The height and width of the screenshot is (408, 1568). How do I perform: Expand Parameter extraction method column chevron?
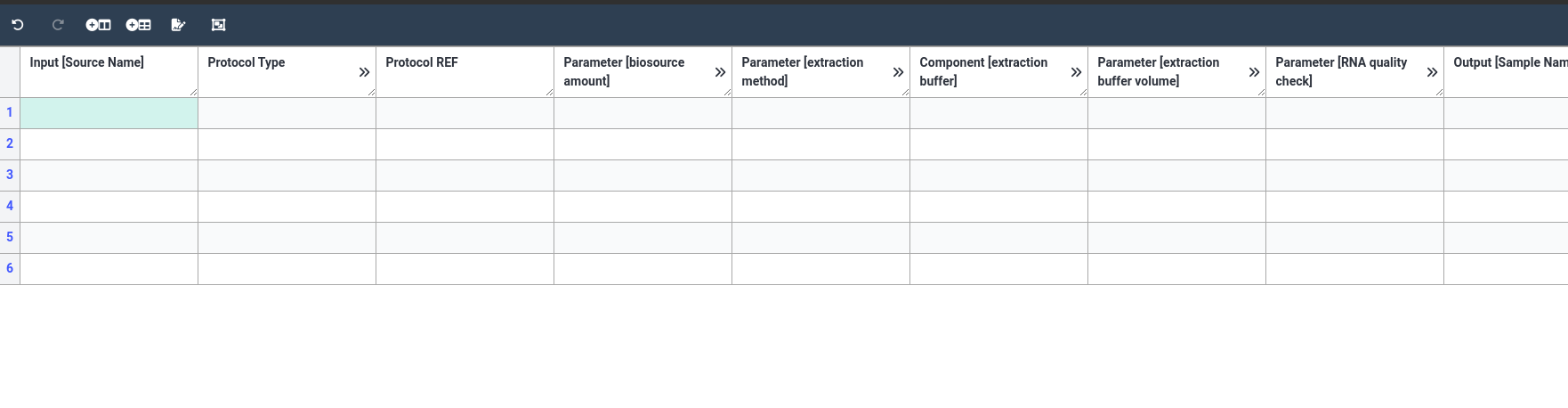pos(898,72)
